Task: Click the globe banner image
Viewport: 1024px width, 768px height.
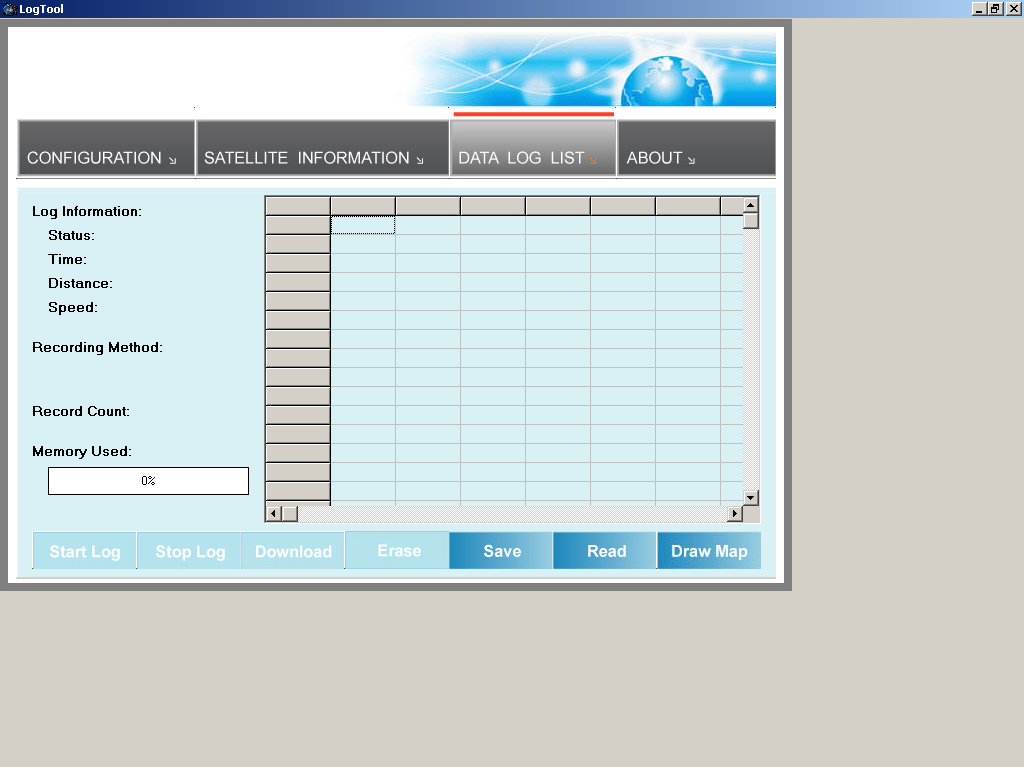Action: (x=660, y=70)
